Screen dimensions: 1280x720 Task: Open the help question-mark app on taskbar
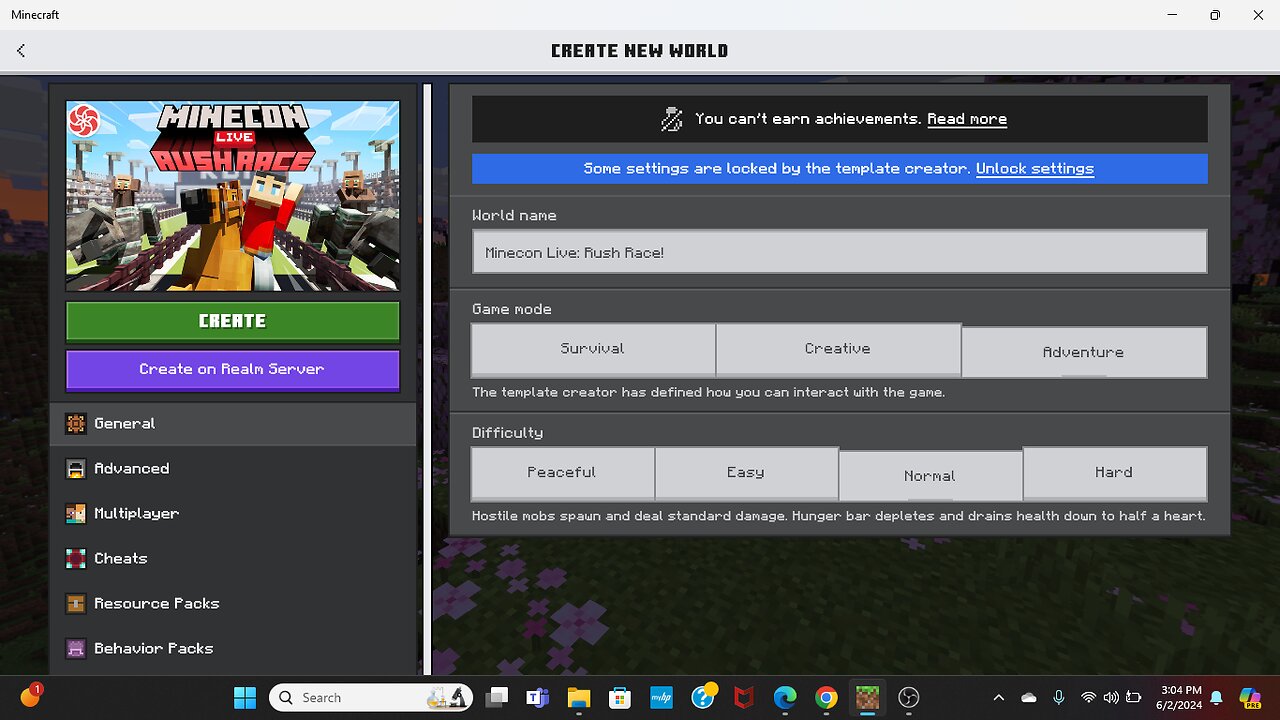pyautogui.click(x=703, y=697)
